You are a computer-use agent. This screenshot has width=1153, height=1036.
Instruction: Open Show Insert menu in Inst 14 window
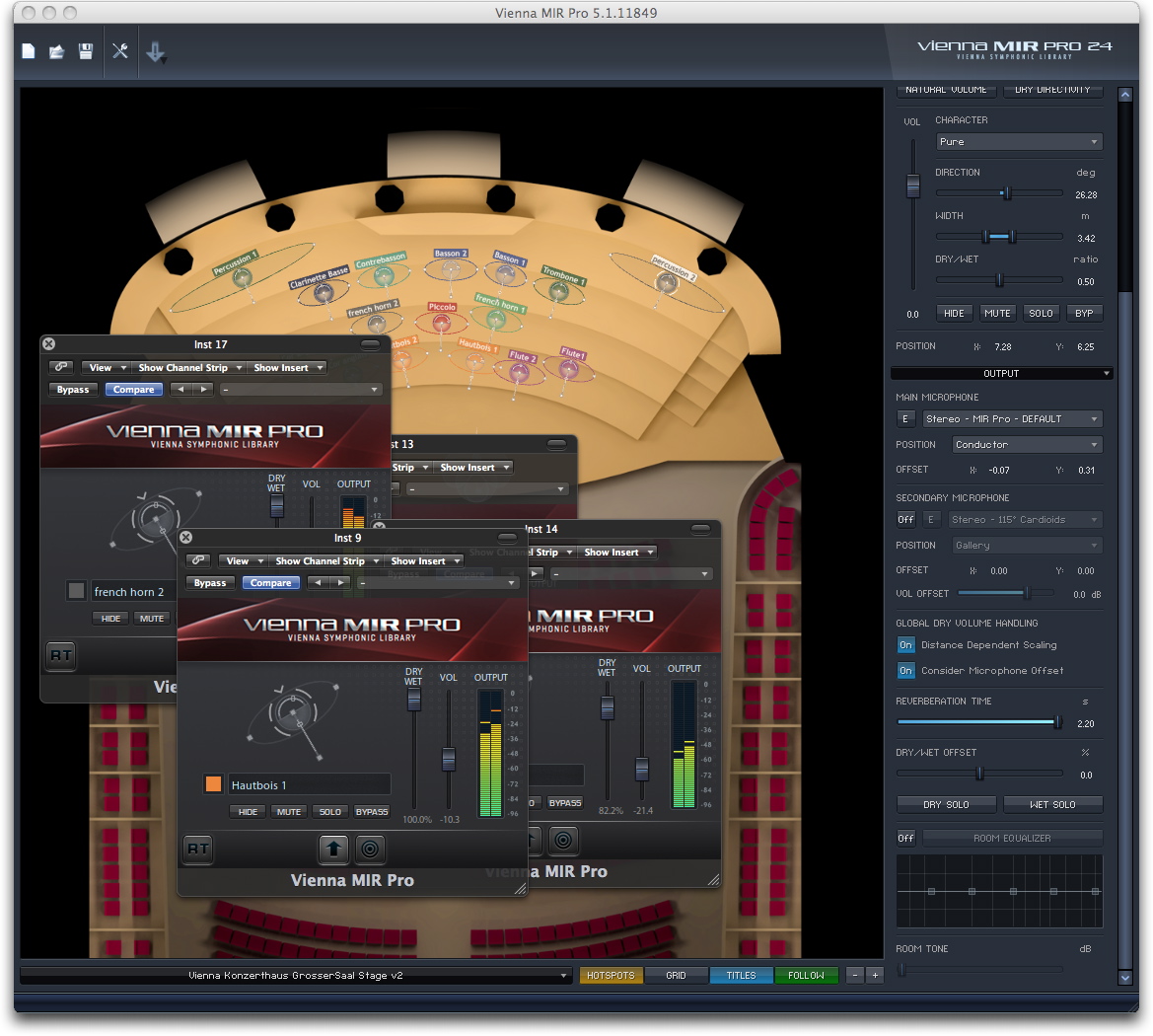(617, 552)
